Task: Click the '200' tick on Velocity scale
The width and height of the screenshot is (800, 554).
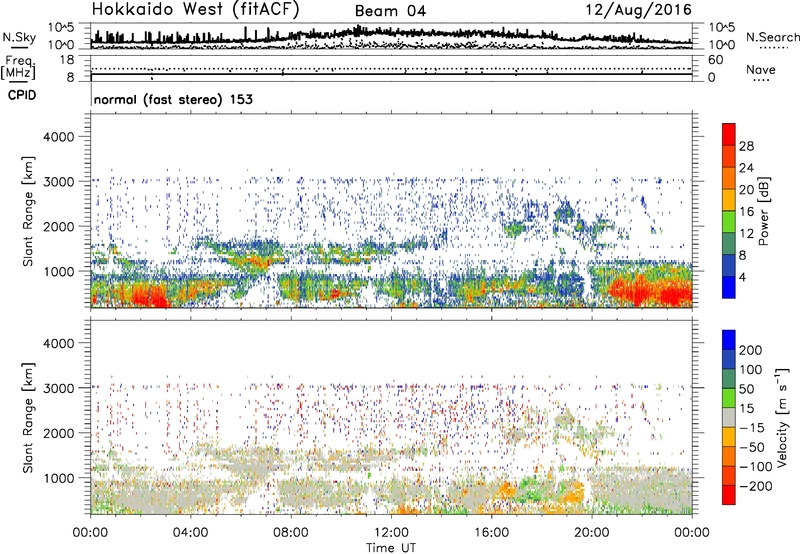Action: pos(751,350)
